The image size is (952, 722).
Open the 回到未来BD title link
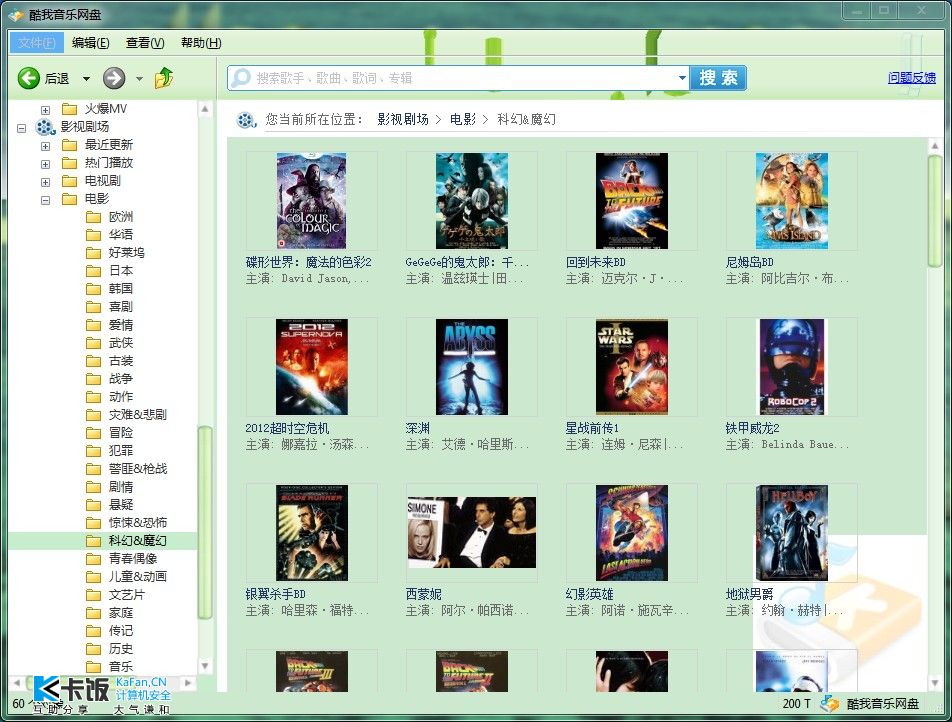click(x=596, y=262)
